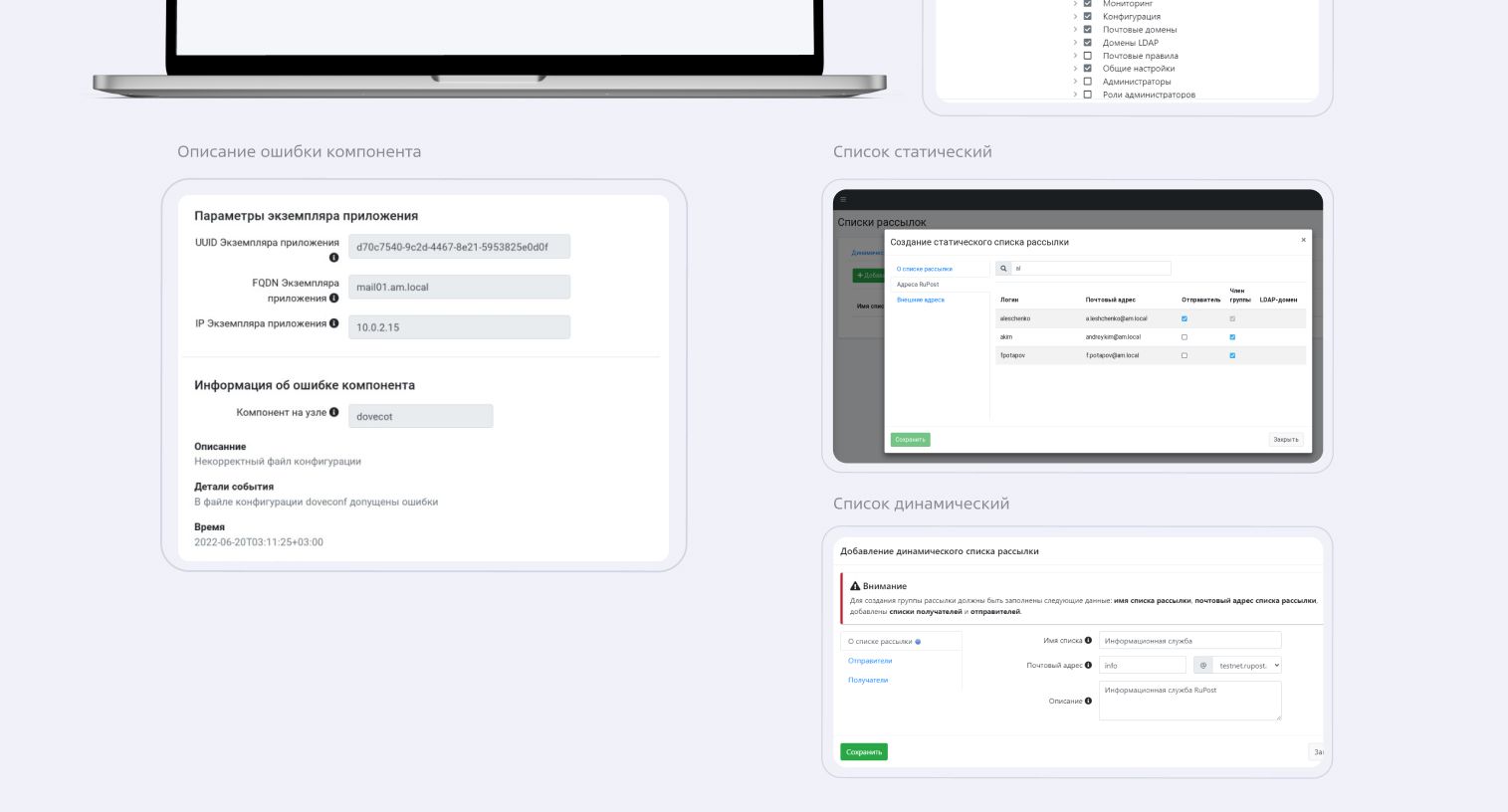This screenshot has width=1508, height=812.
Task: Click the info icon next to UUID Экземпляра приложения
Action: (333, 258)
